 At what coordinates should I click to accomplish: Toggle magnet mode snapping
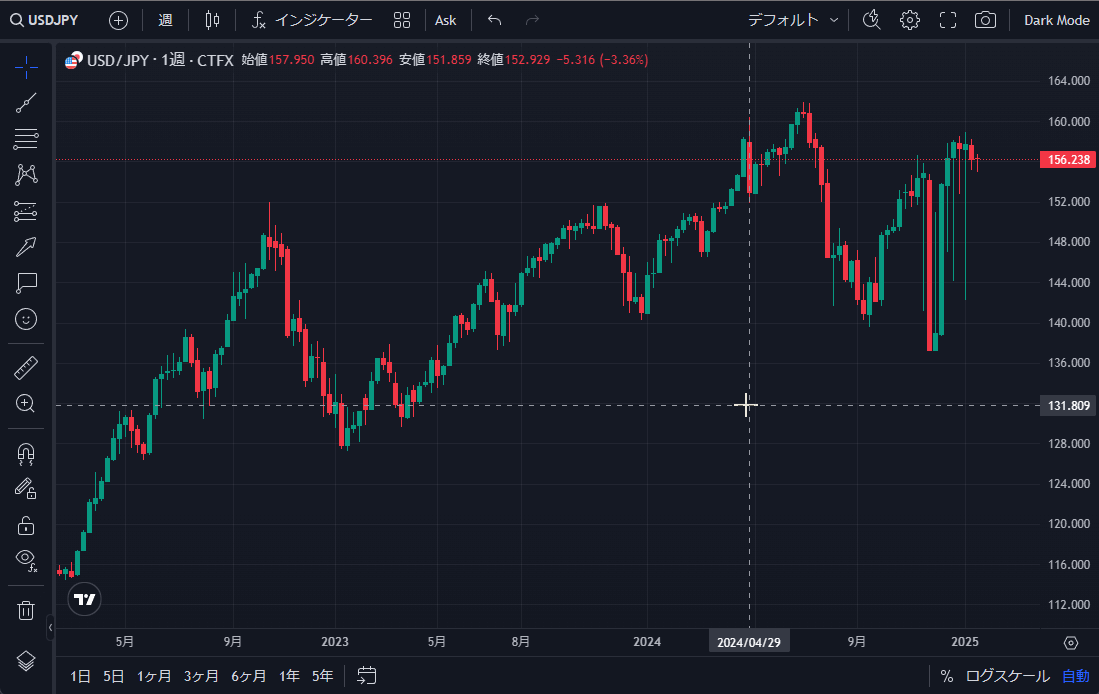coord(26,454)
